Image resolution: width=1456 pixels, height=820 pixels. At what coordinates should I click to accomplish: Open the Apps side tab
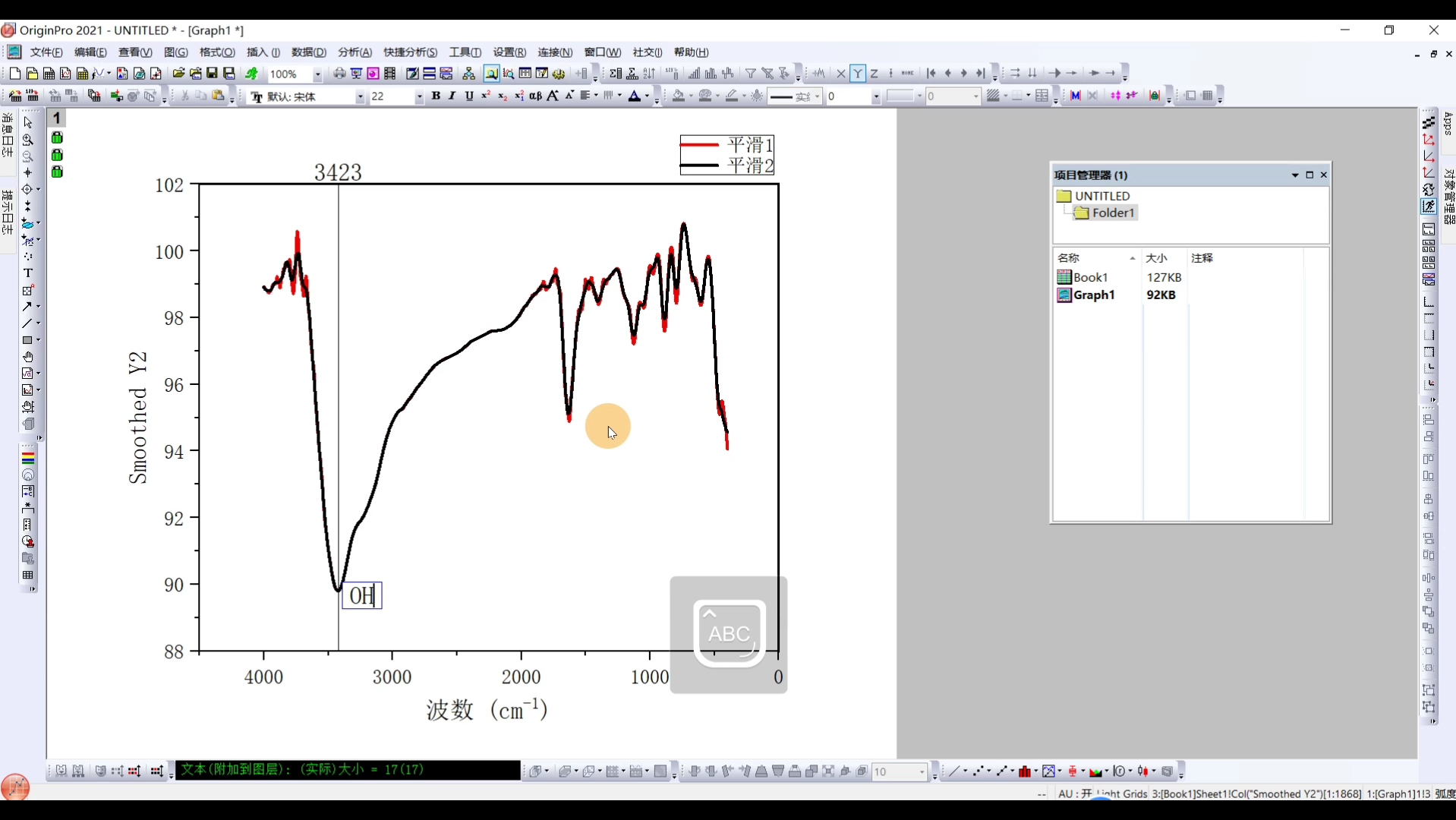[x=1448, y=124]
